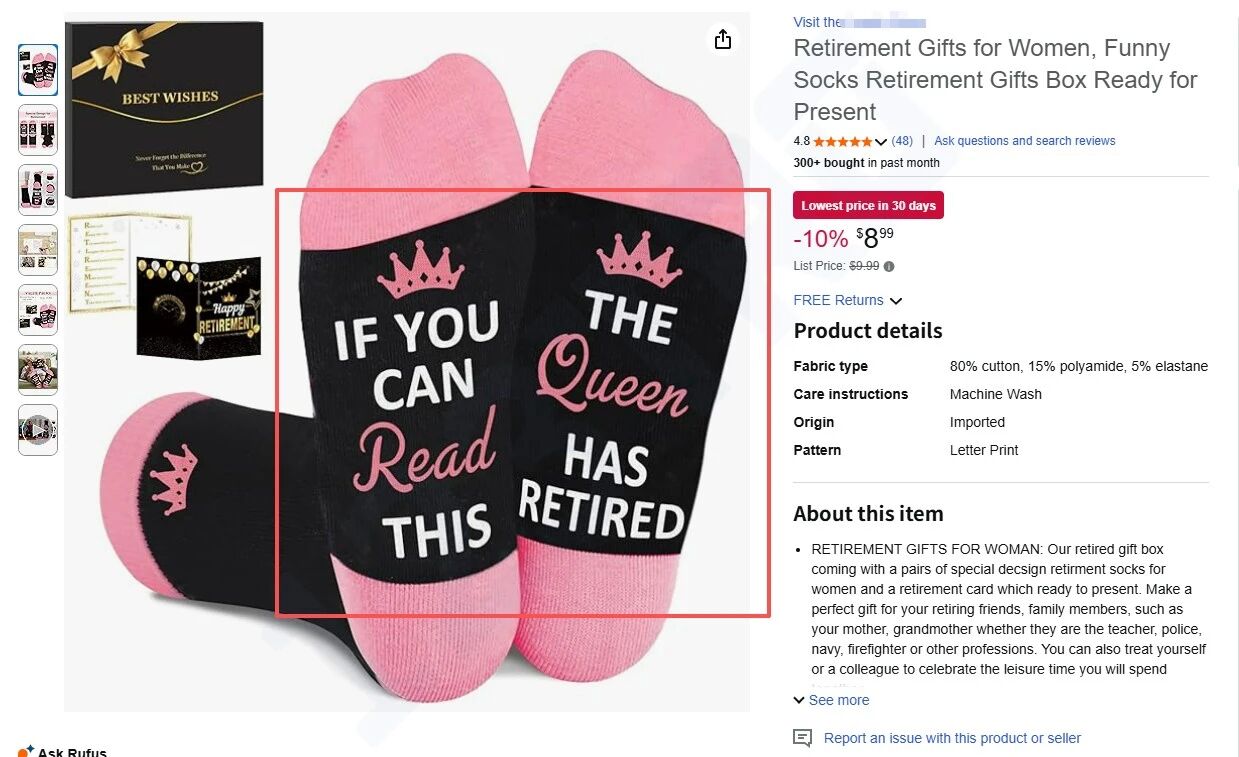Click the Report an issue speech-bubble icon

coord(802,738)
